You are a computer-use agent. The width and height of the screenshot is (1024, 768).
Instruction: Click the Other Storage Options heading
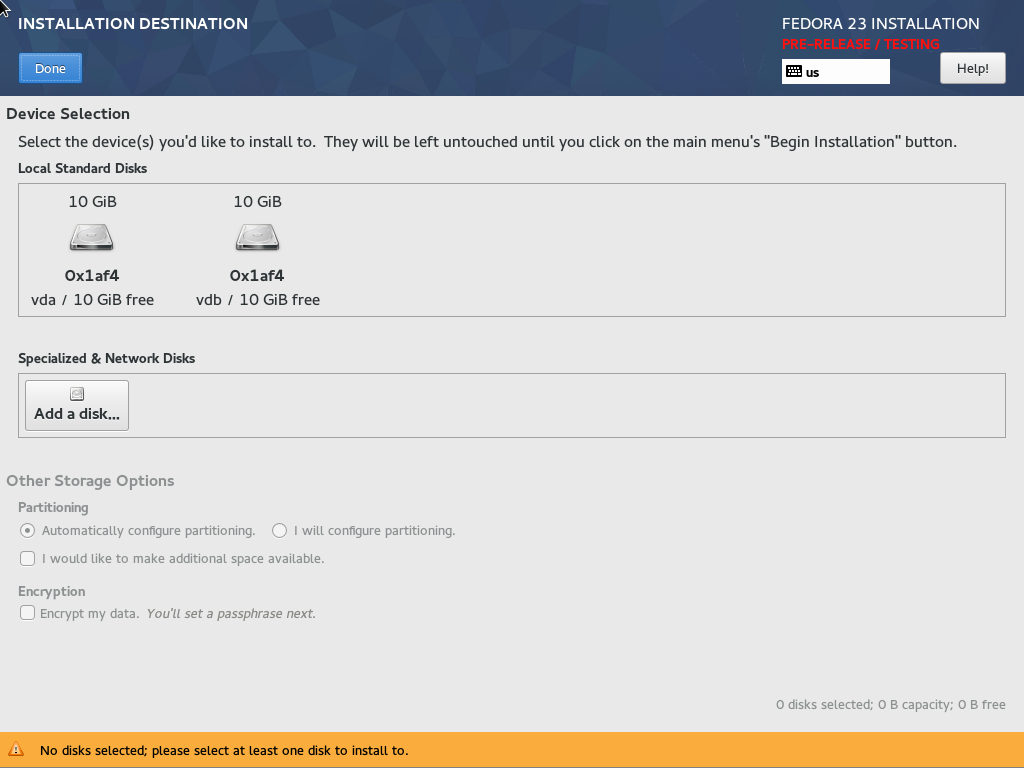point(90,481)
